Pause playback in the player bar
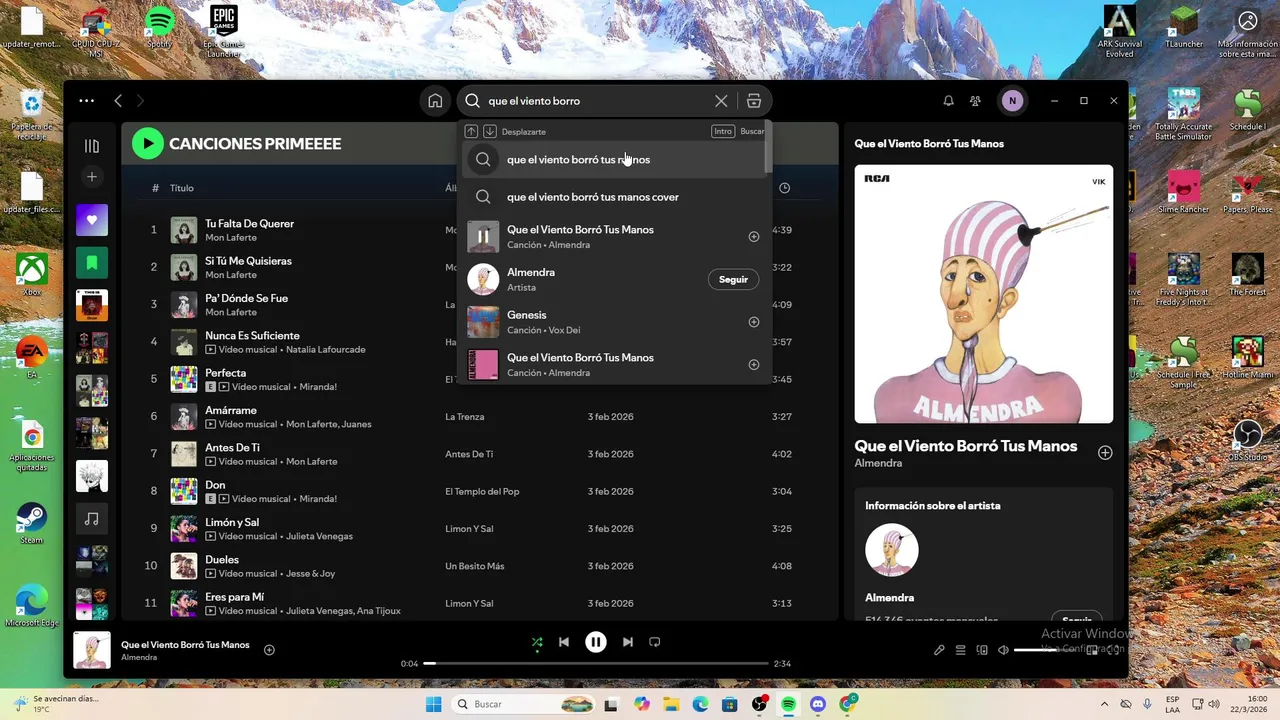Image resolution: width=1280 pixels, height=720 pixels. point(596,642)
